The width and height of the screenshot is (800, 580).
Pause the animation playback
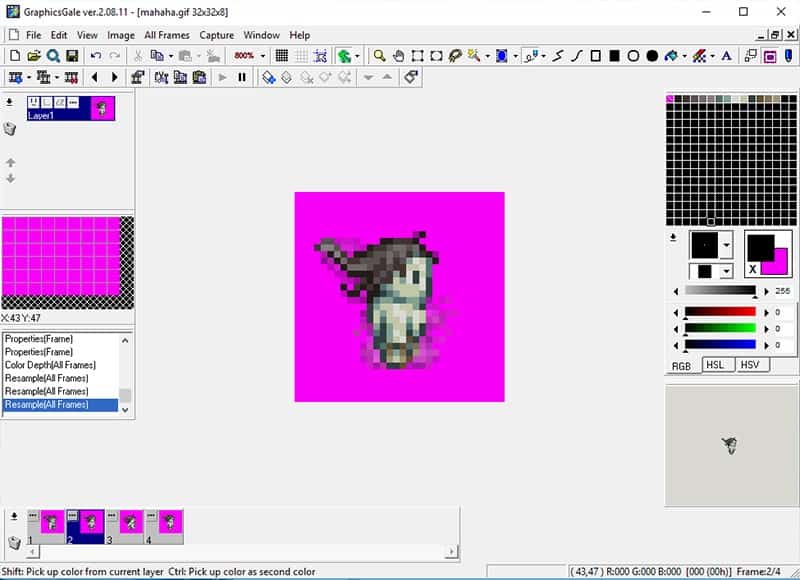click(x=242, y=78)
